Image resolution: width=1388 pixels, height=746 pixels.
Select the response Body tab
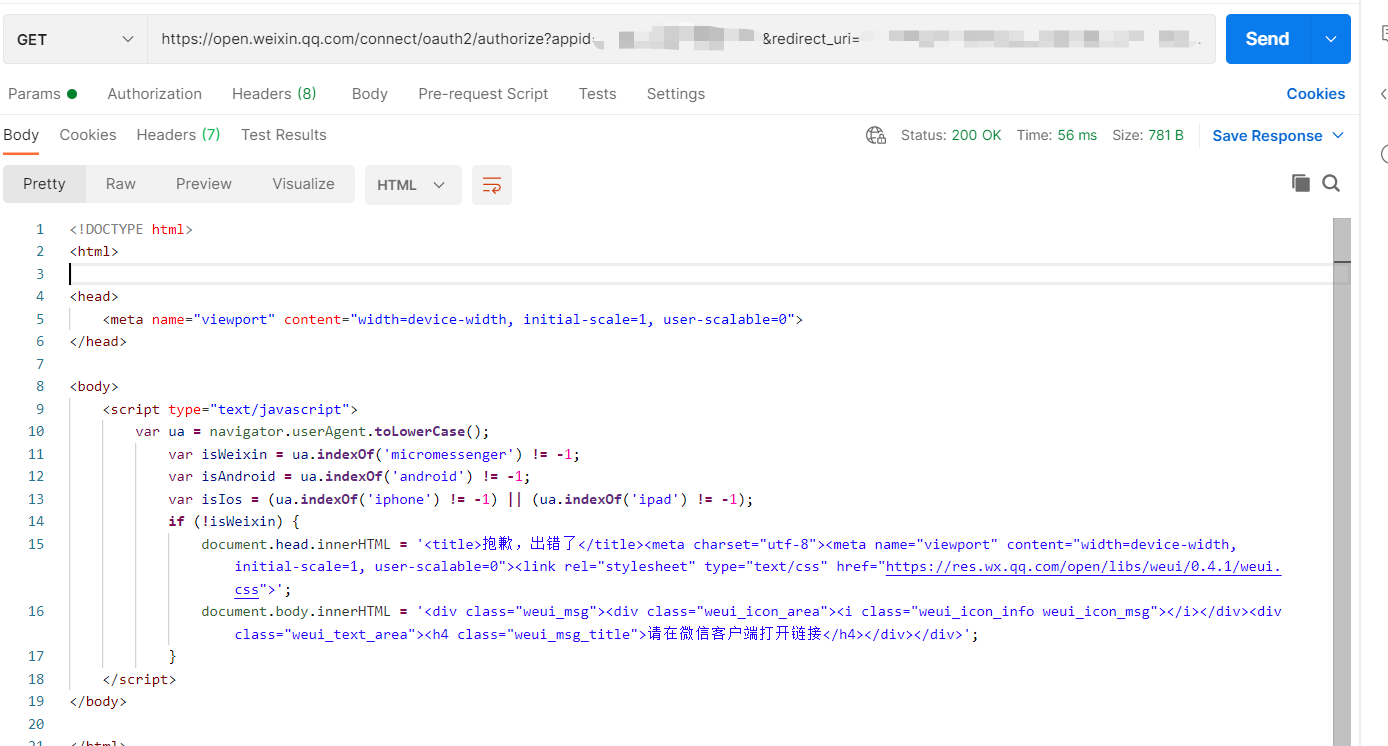pyautogui.click(x=21, y=135)
